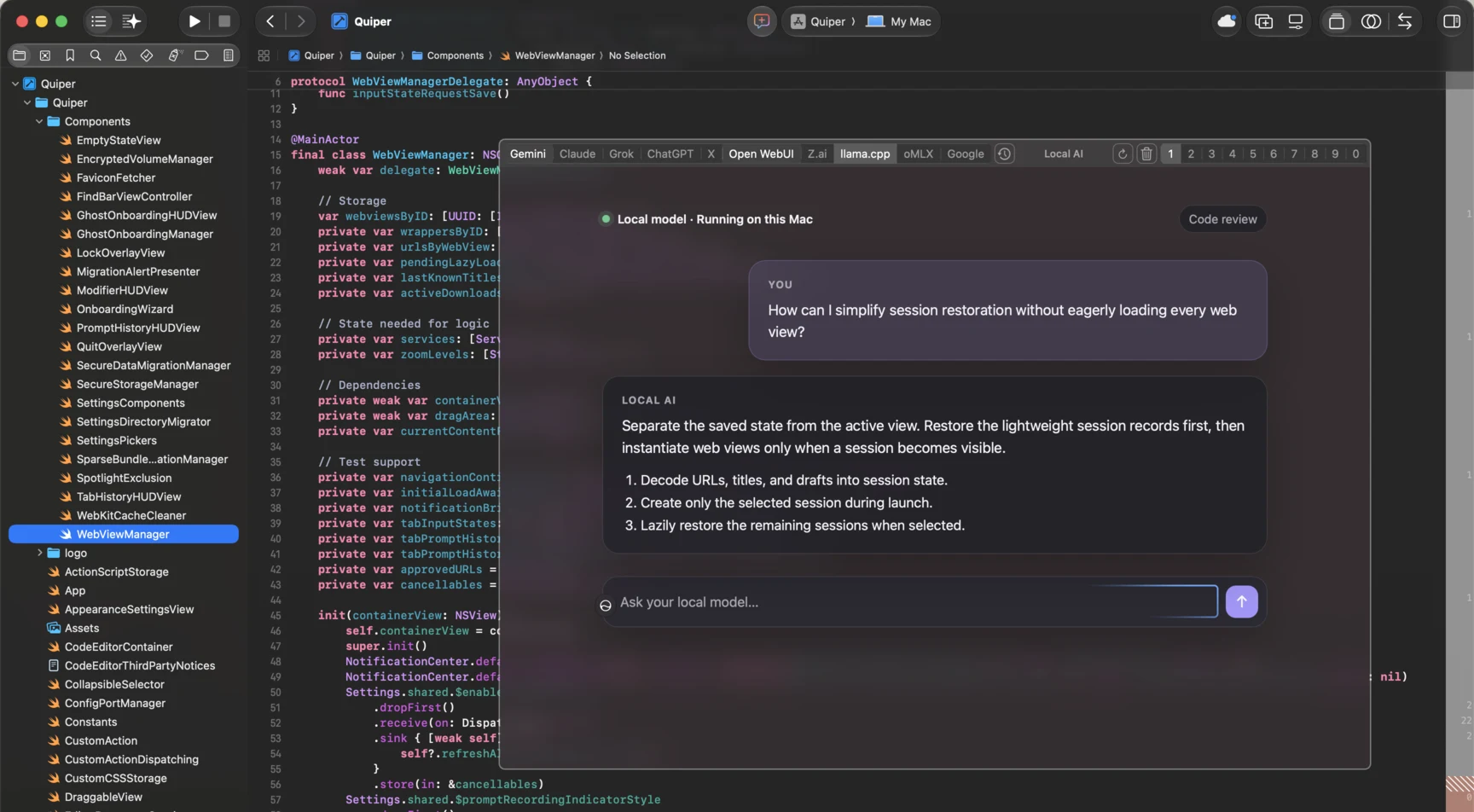Select the Google service tab
The height and width of the screenshot is (812, 1474).
coord(966,154)
